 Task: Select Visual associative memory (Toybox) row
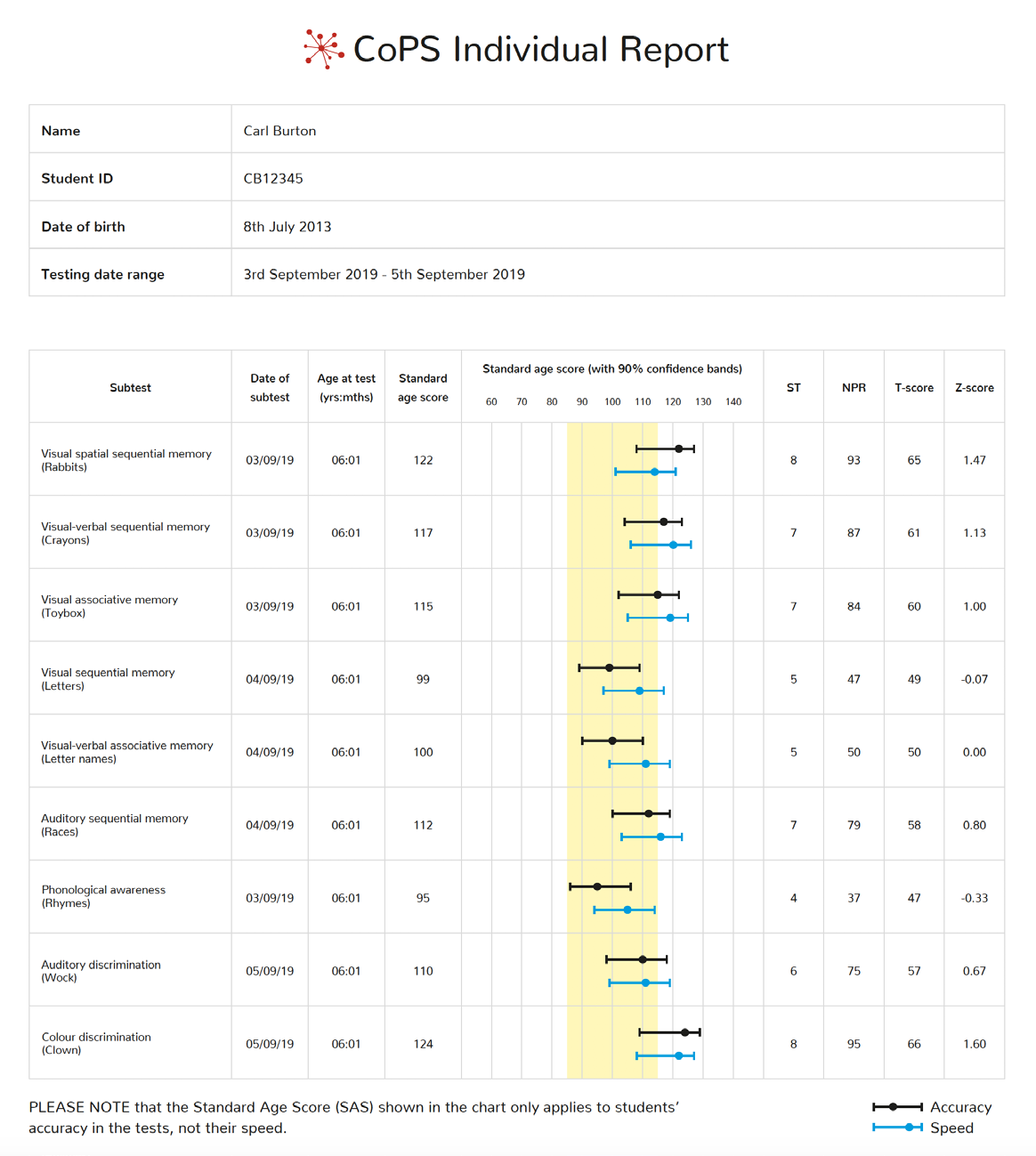517,605
